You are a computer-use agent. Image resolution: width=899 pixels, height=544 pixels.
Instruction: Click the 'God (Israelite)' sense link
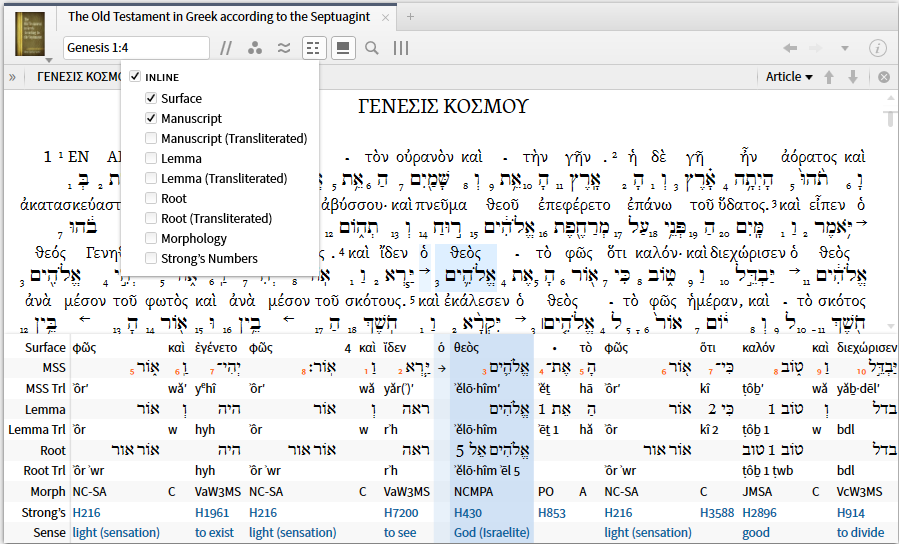pos(491,533)
